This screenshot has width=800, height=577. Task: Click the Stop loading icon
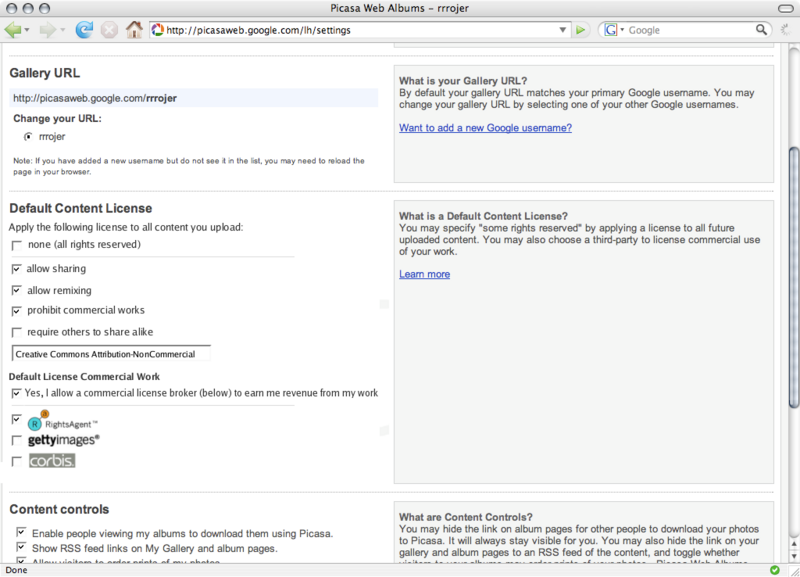coord(109,30)
